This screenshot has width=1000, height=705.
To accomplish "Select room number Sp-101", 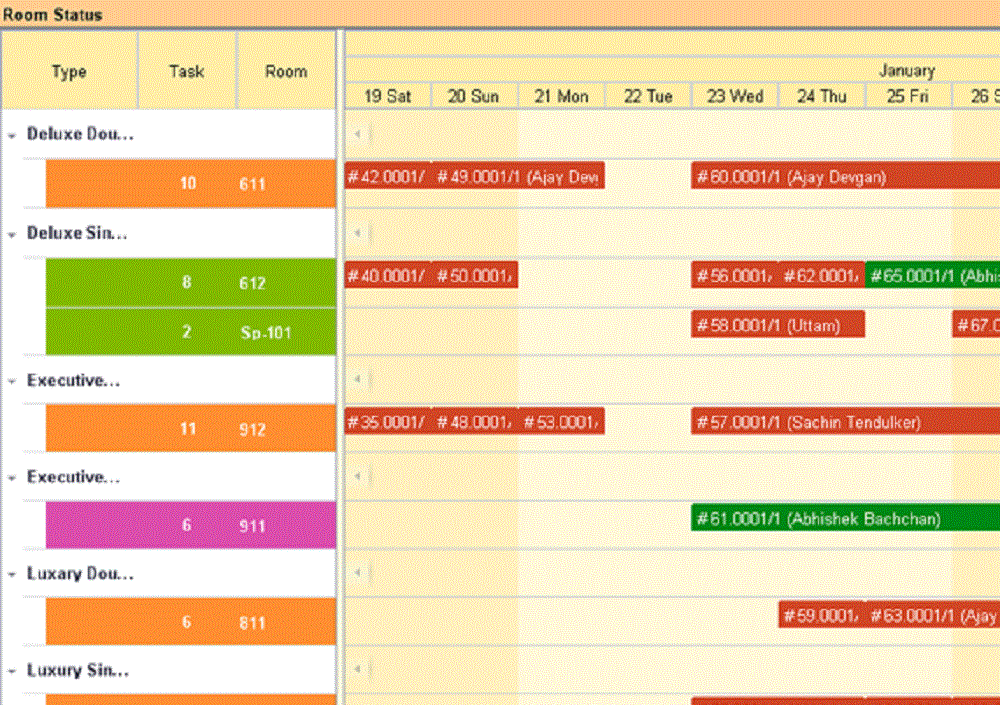I will coord(266,332).
